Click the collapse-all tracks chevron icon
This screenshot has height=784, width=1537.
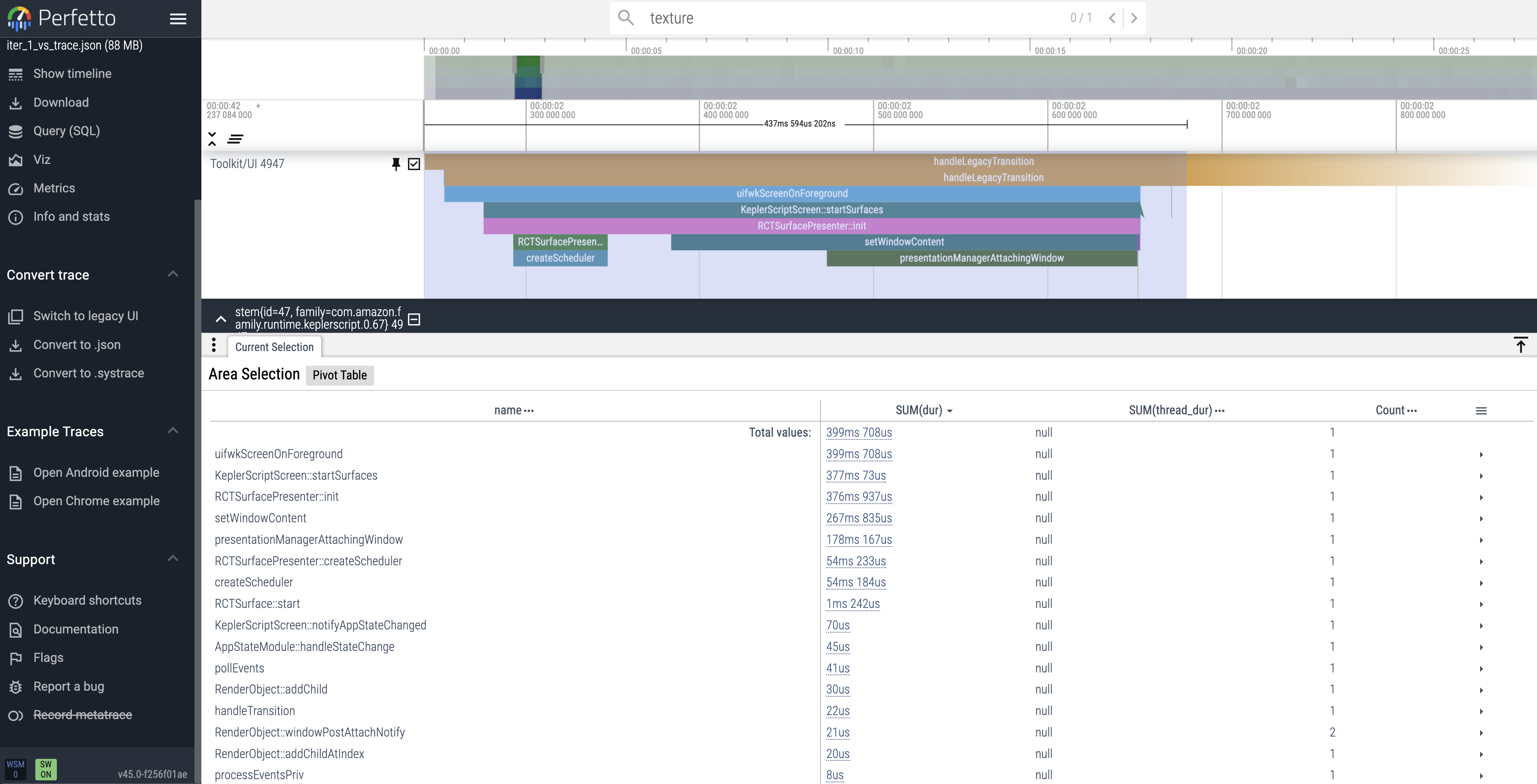212,139
